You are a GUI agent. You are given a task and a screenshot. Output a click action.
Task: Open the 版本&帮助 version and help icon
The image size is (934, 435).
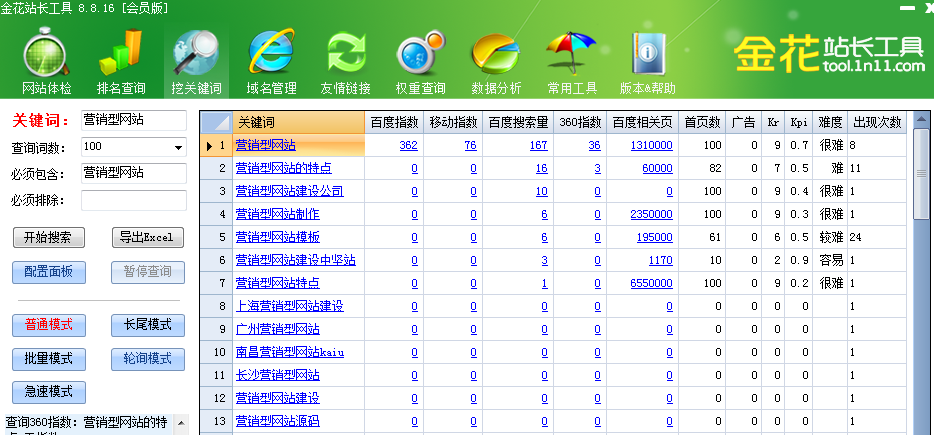[647, 62]
